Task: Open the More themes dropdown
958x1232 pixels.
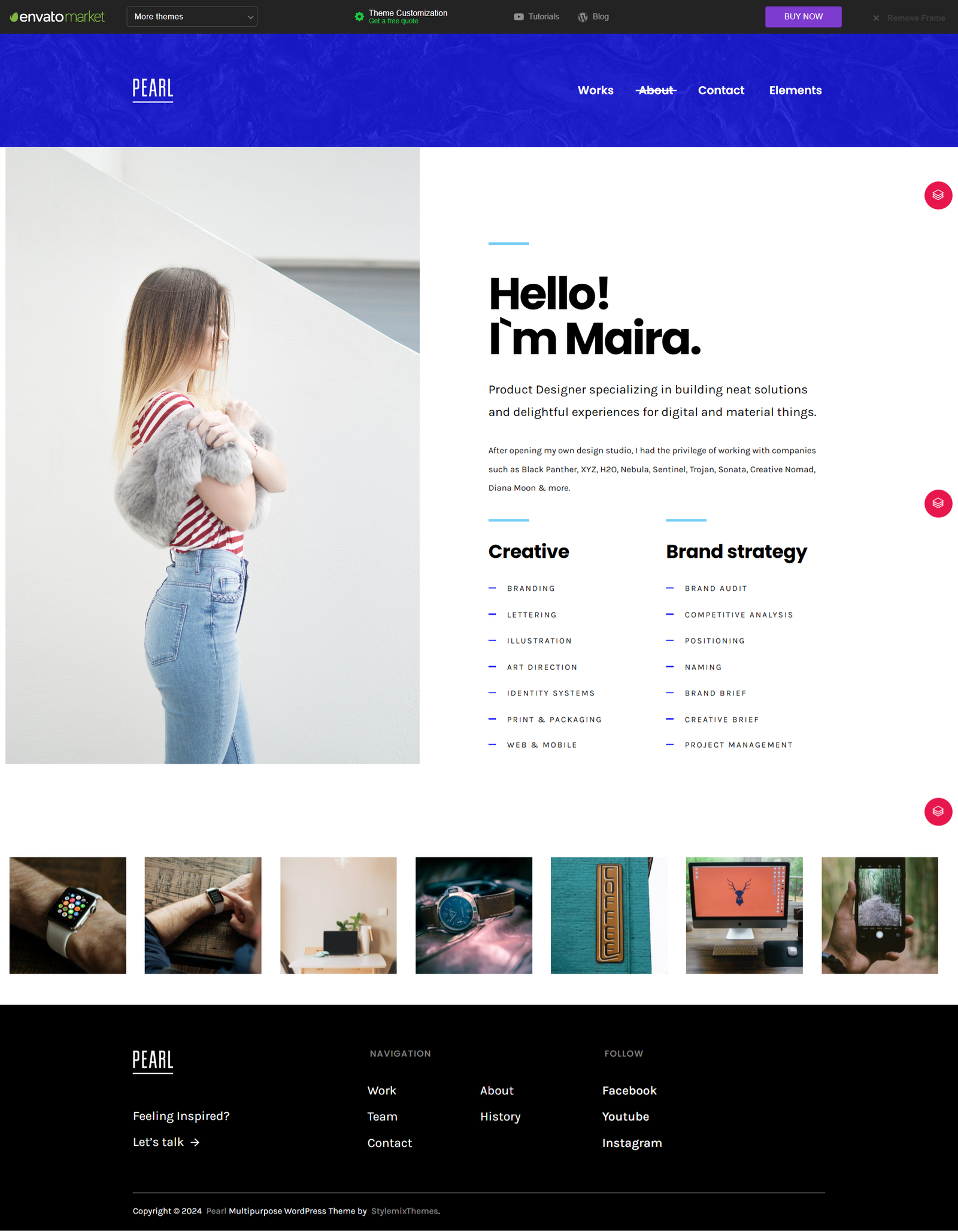Action: (192, 17)
